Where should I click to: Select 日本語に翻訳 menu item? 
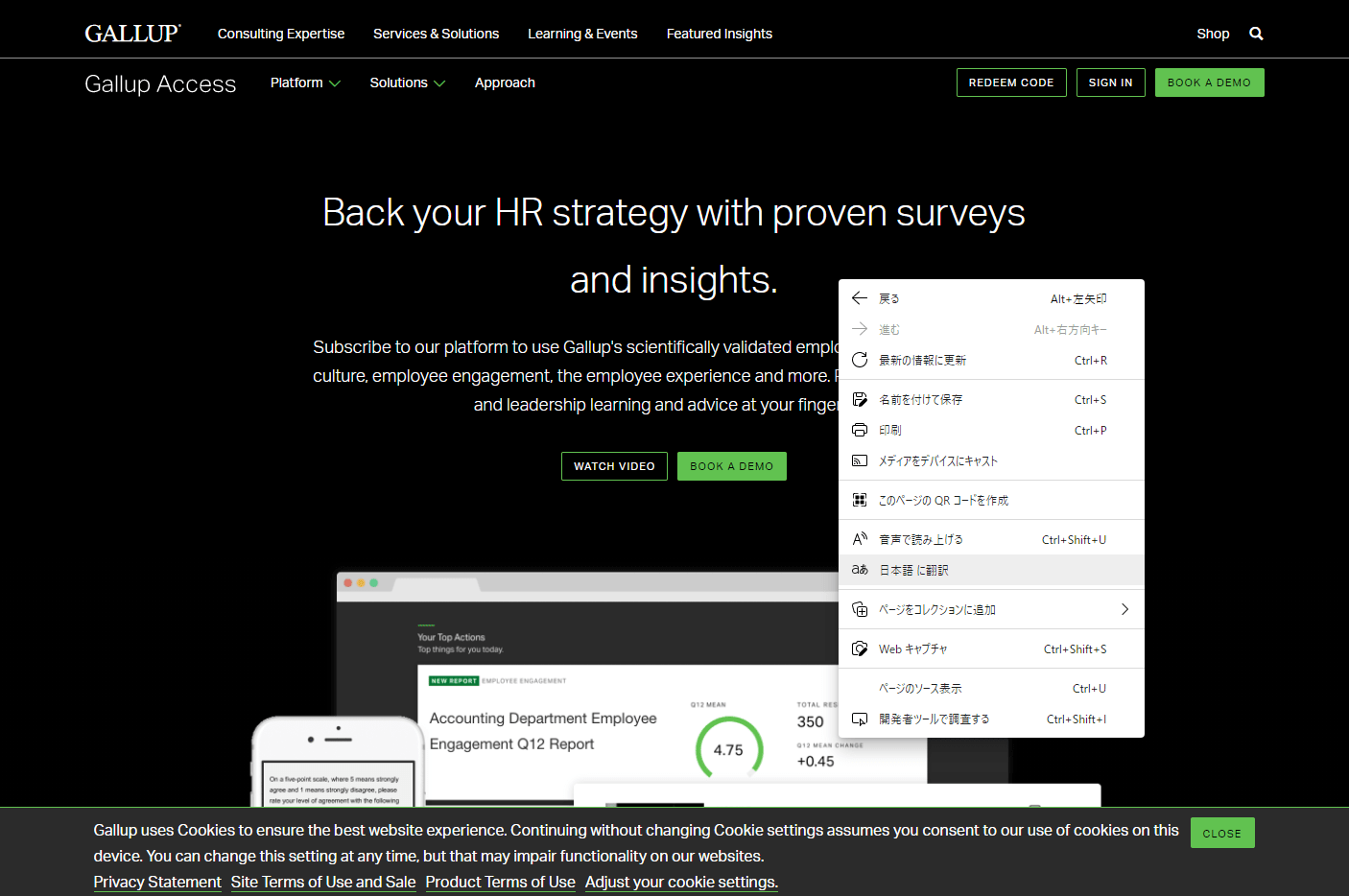click(991, 570)
